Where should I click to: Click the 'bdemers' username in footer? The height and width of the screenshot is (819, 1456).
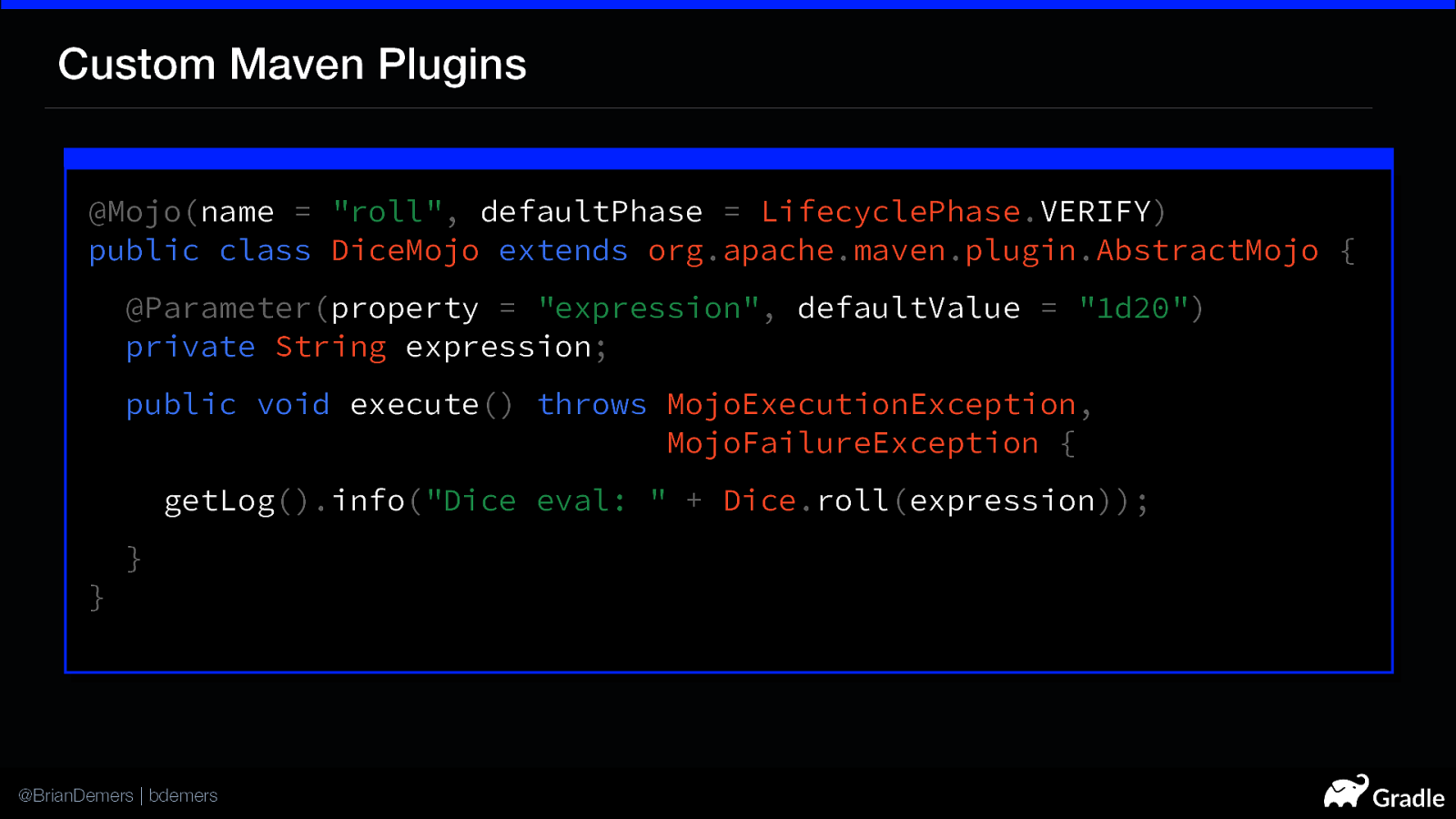[183, 795]
